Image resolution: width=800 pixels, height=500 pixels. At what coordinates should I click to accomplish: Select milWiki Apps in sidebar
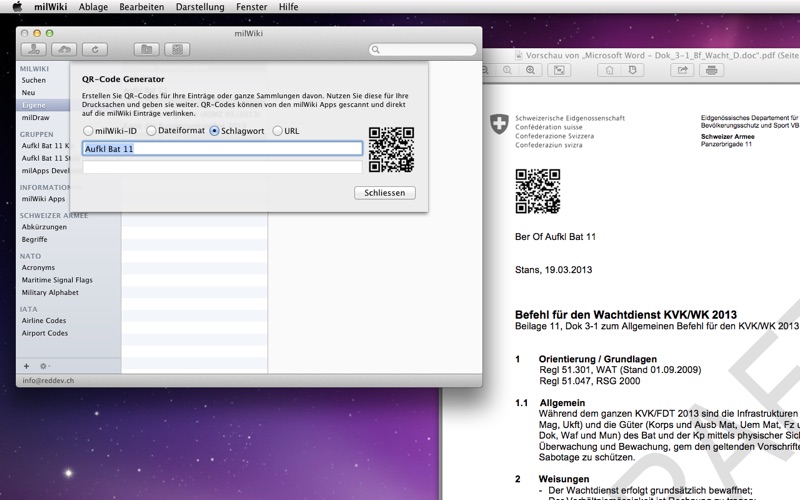[43, 199]
